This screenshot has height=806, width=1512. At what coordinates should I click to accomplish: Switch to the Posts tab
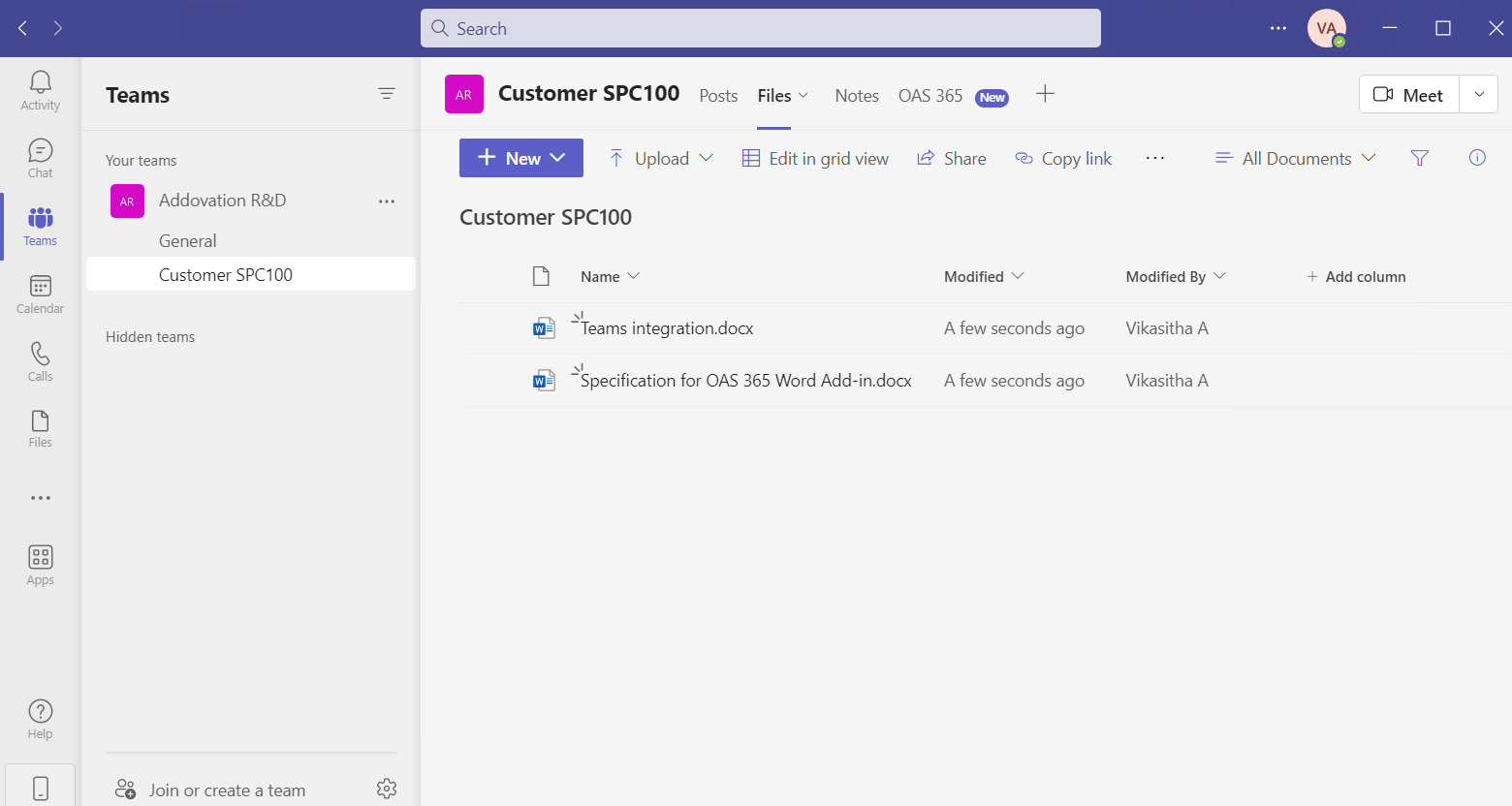[718, 95]
